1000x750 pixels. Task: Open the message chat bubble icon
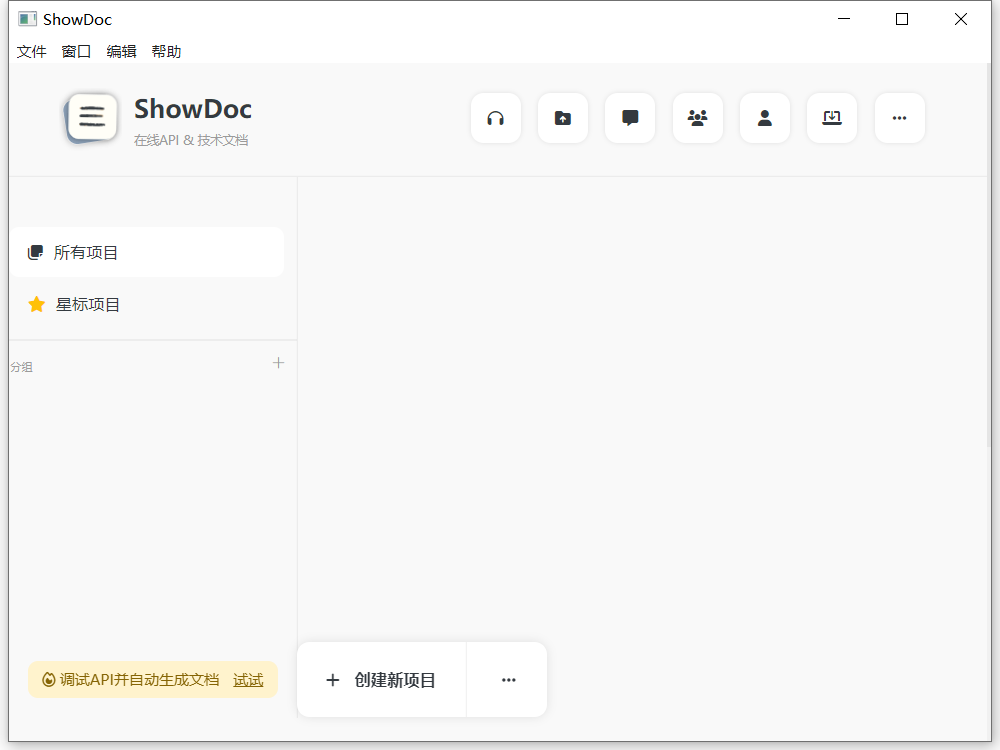point(630,118)
